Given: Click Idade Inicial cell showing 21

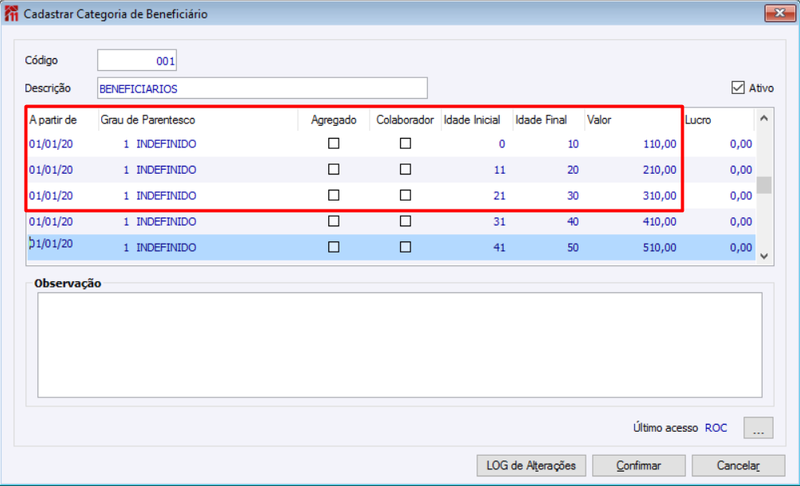Looking at the screenshot, I should [x=499, y=196].
